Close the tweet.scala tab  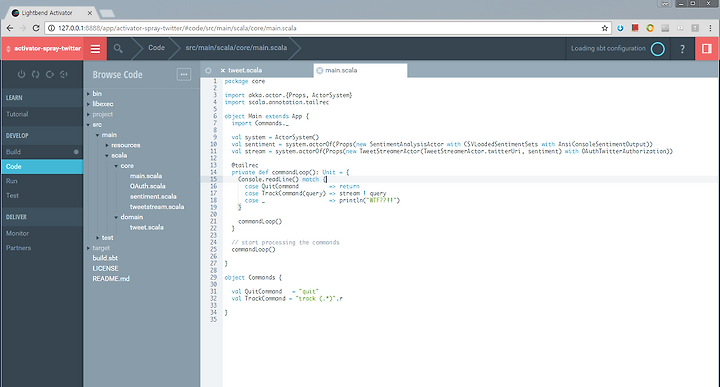223,71
